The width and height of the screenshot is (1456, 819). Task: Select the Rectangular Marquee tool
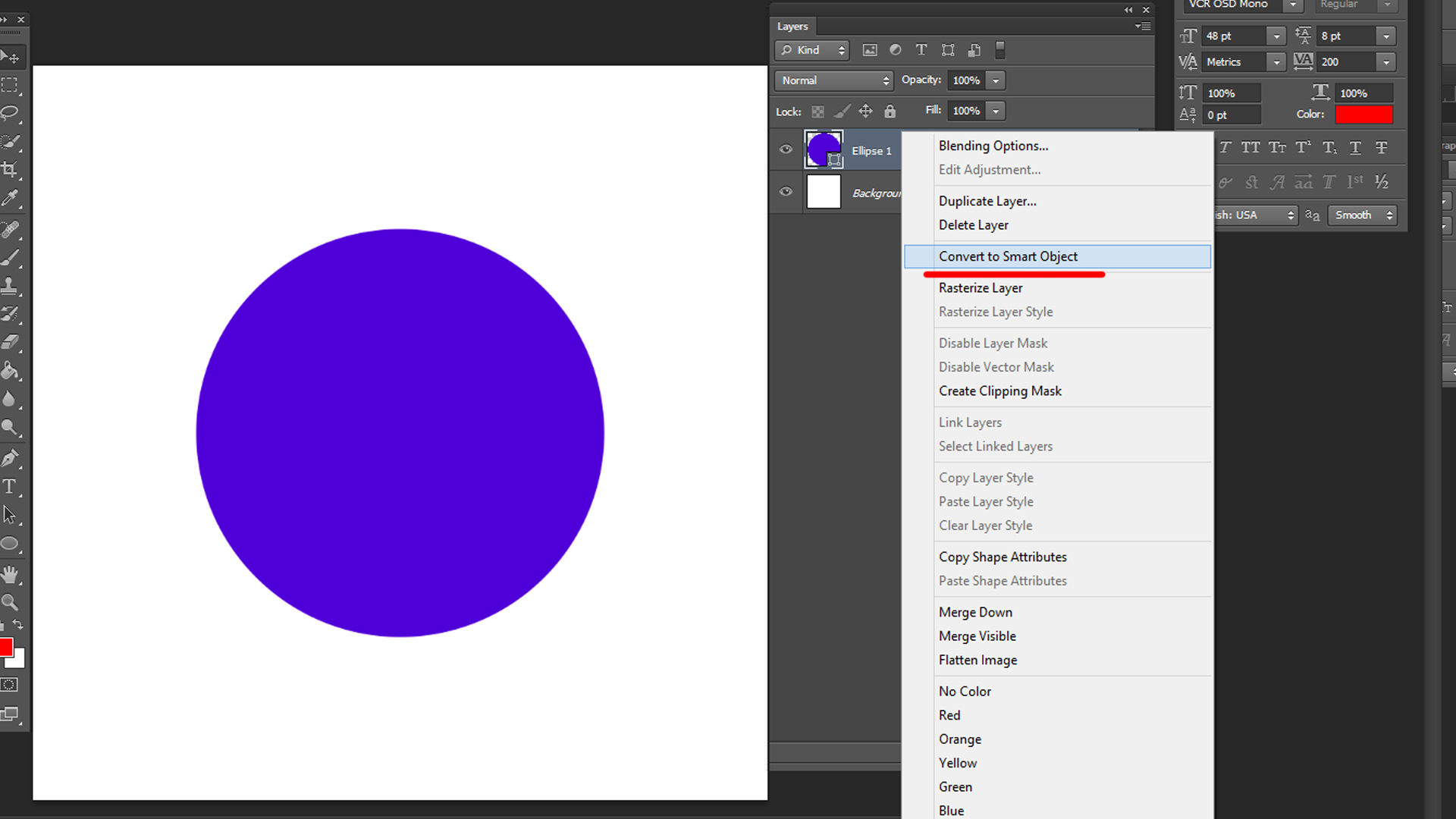(10, 85)
